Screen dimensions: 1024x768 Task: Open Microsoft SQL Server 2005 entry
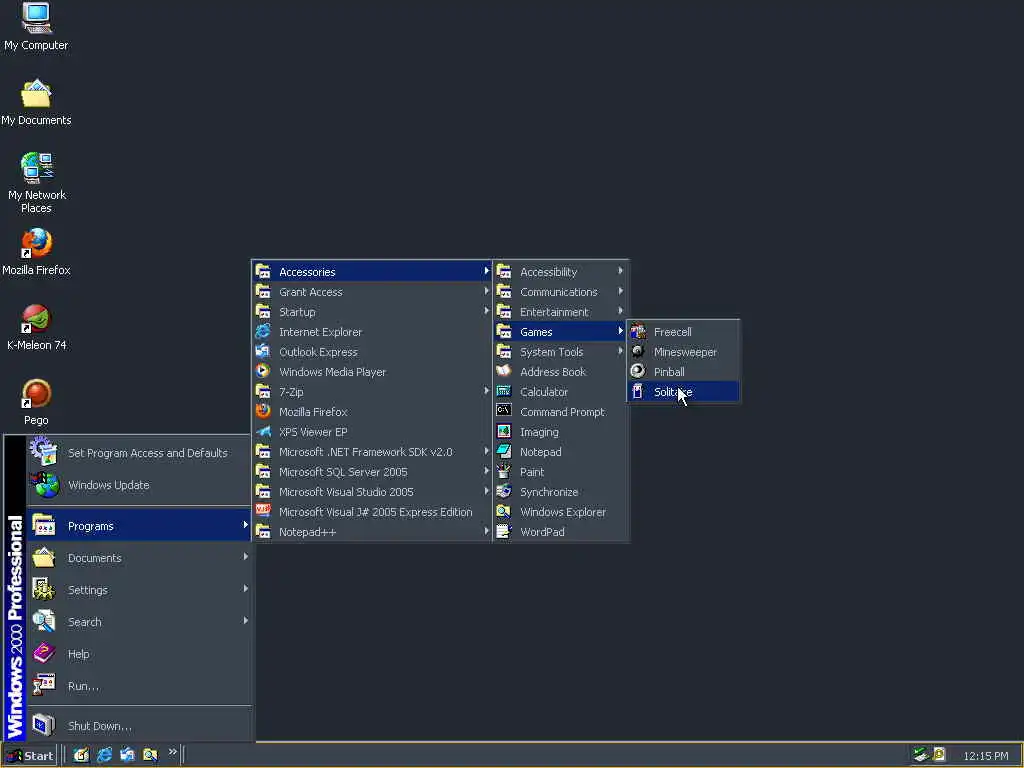[372, 472]
